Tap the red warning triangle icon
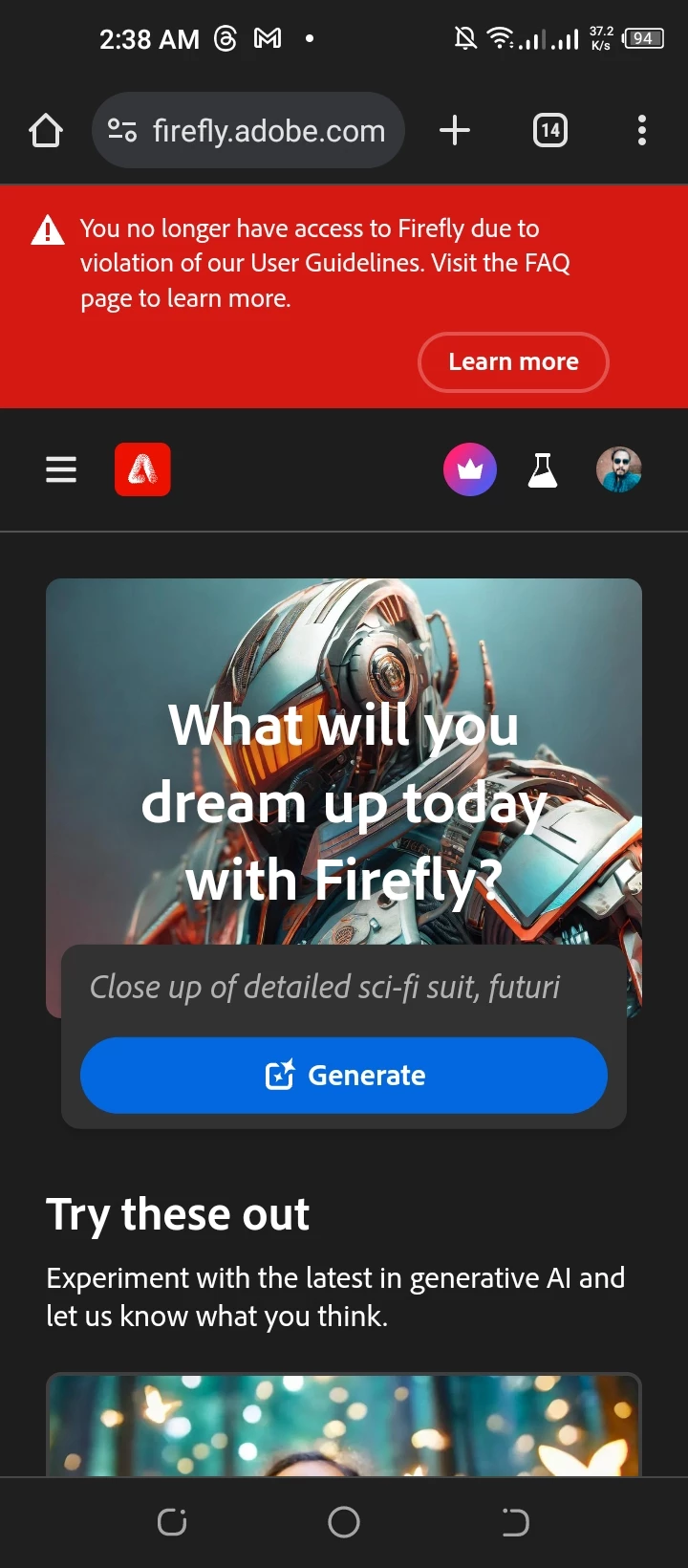Screen dimensions: 688x1568 click(x=48, y=230)
